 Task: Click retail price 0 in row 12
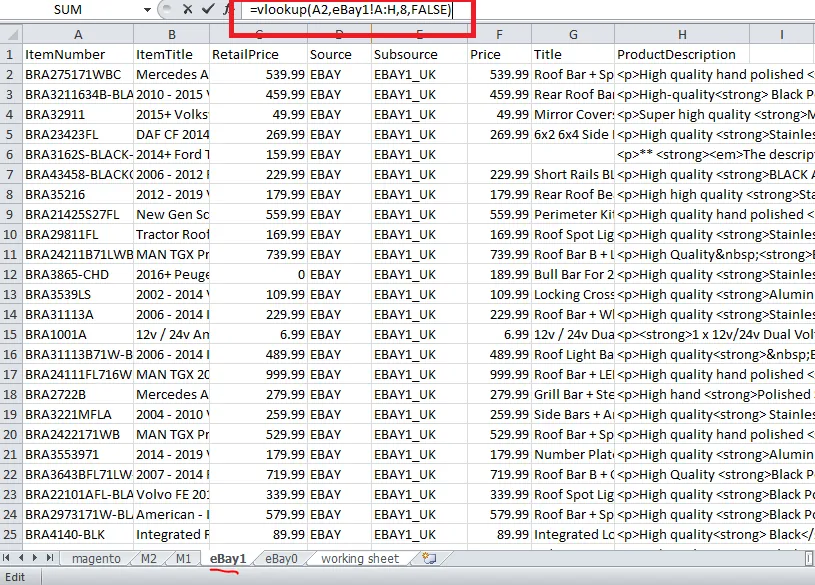(x=258, y=275)
